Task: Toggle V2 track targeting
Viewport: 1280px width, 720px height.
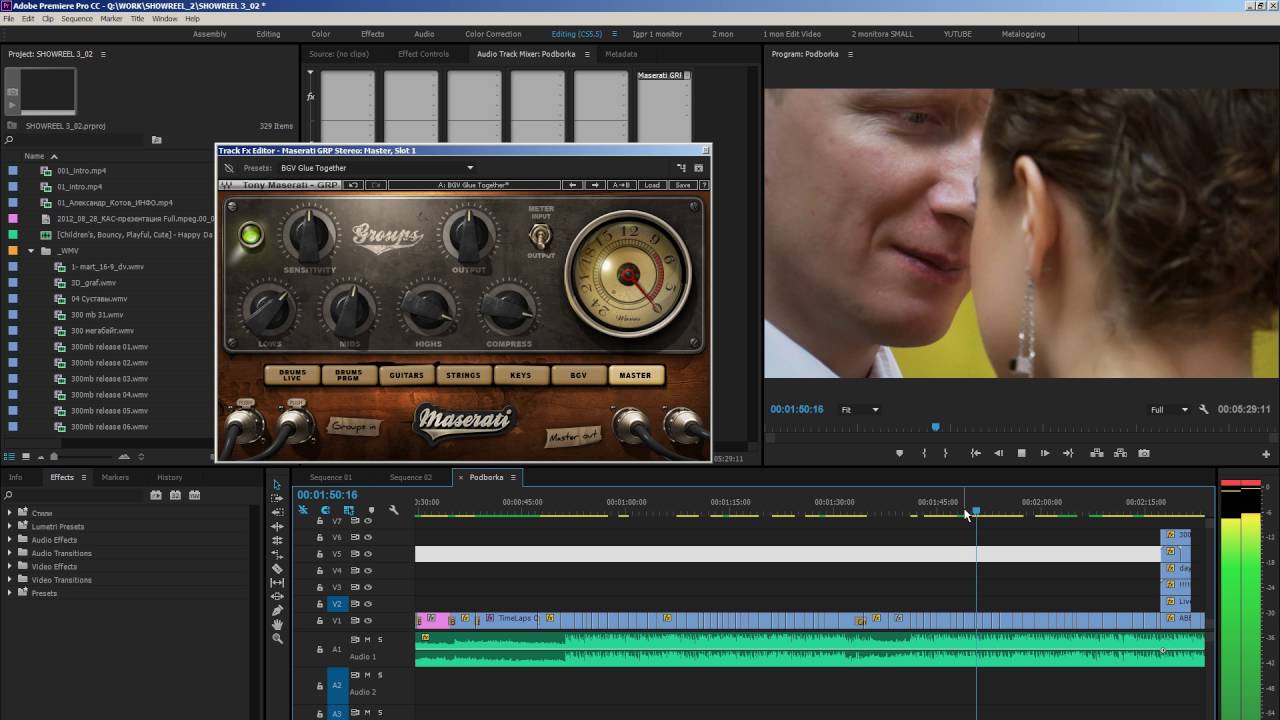Action: (337, 604)
